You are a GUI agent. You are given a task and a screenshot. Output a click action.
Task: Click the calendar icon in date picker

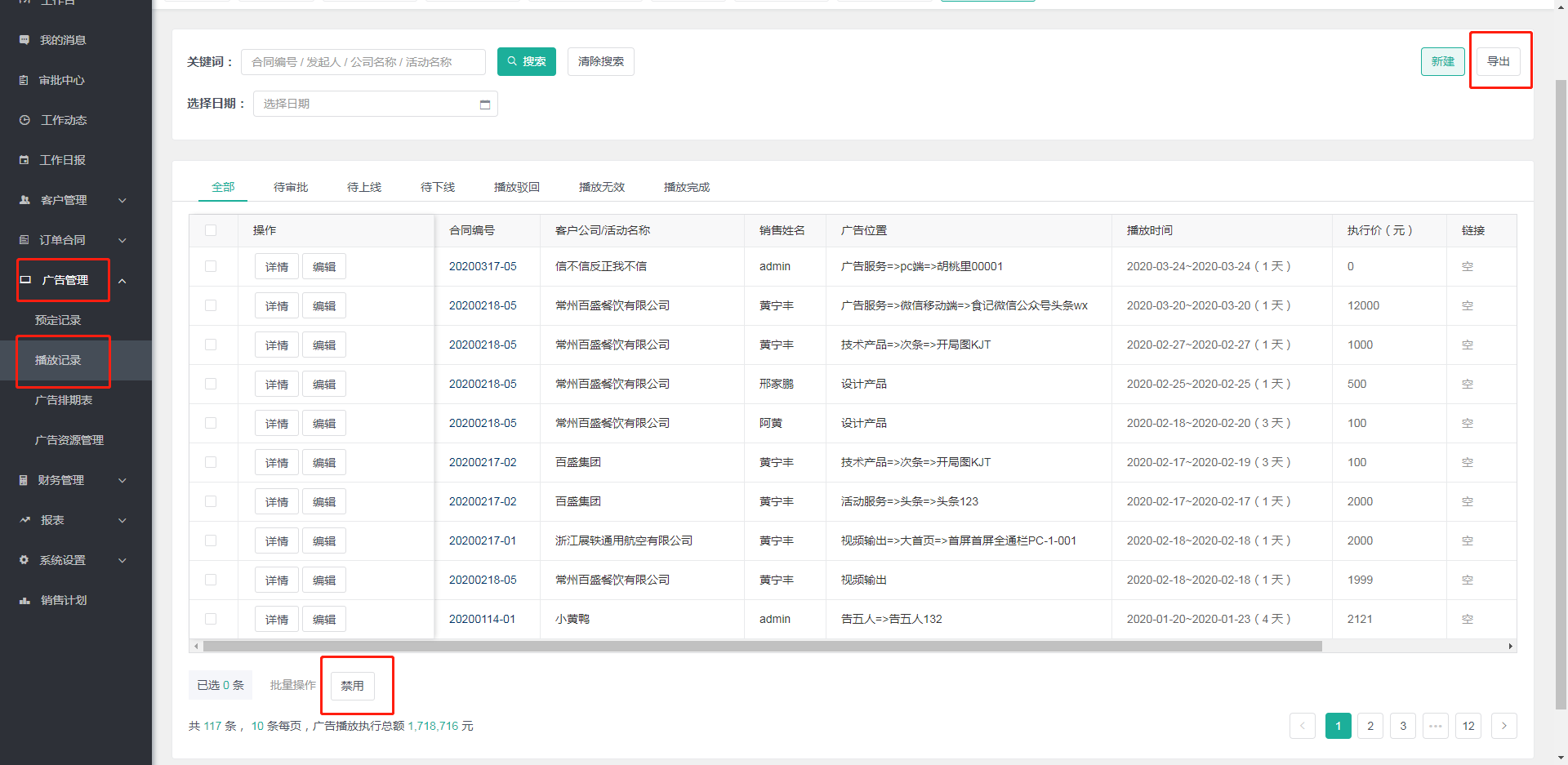[485, 105]
